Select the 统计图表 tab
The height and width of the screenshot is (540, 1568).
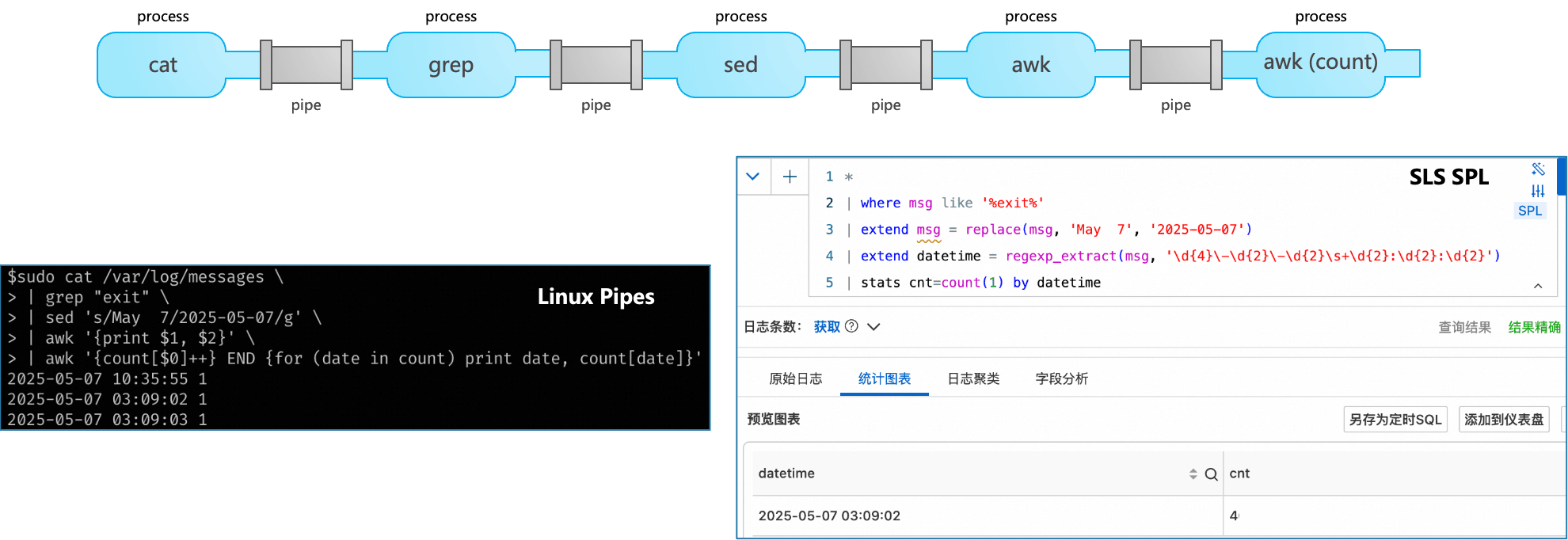coord(884,378)
